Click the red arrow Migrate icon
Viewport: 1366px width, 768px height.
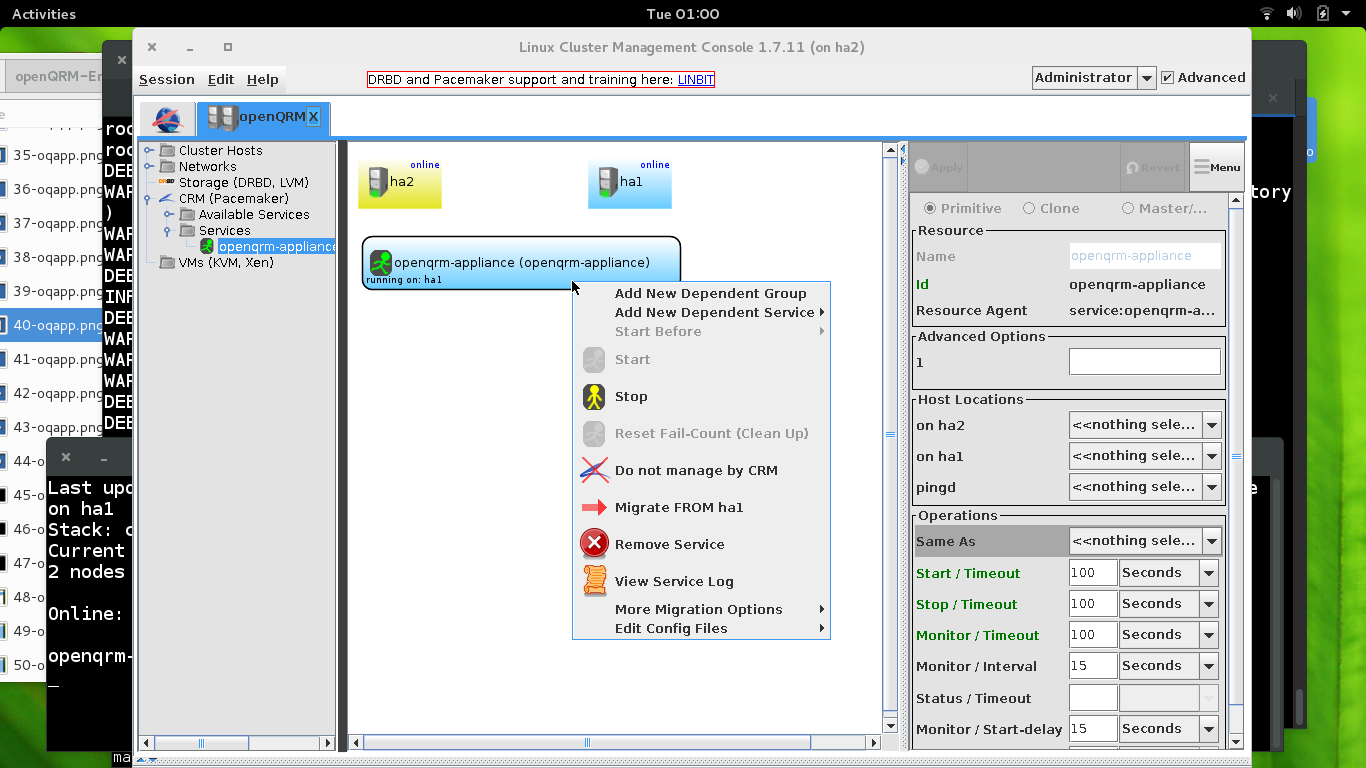click(x=594, y=507)
